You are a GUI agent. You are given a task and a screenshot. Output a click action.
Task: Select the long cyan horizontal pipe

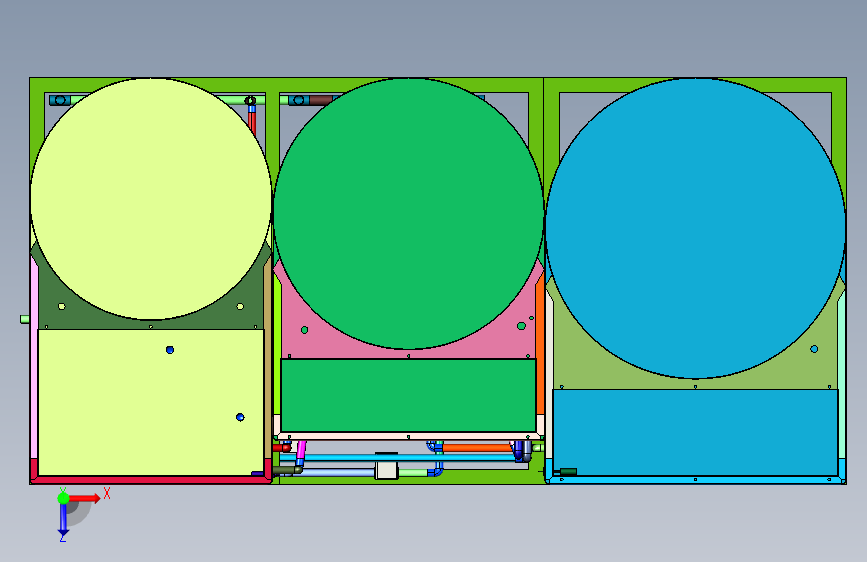pos(398,458)
